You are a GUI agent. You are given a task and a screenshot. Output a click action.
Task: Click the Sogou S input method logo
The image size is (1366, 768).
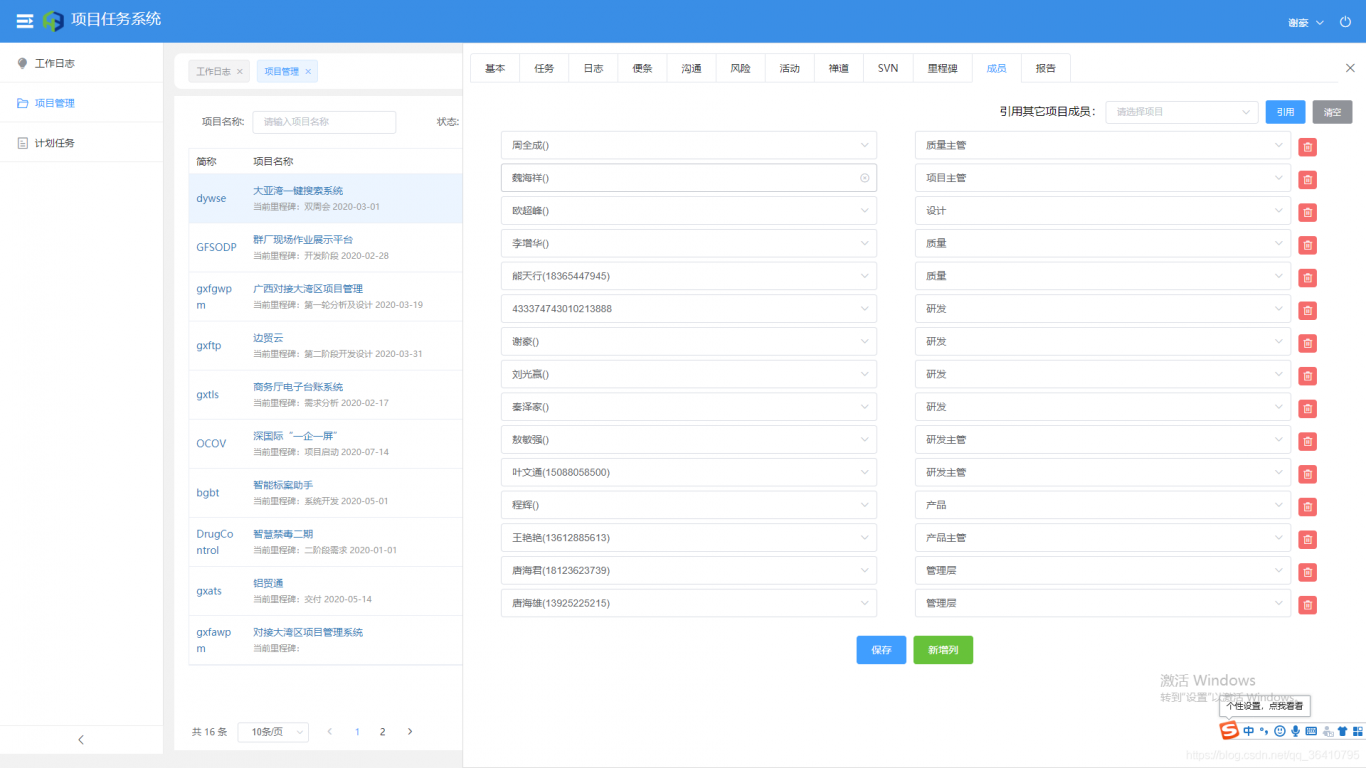tap(1229, 731)
